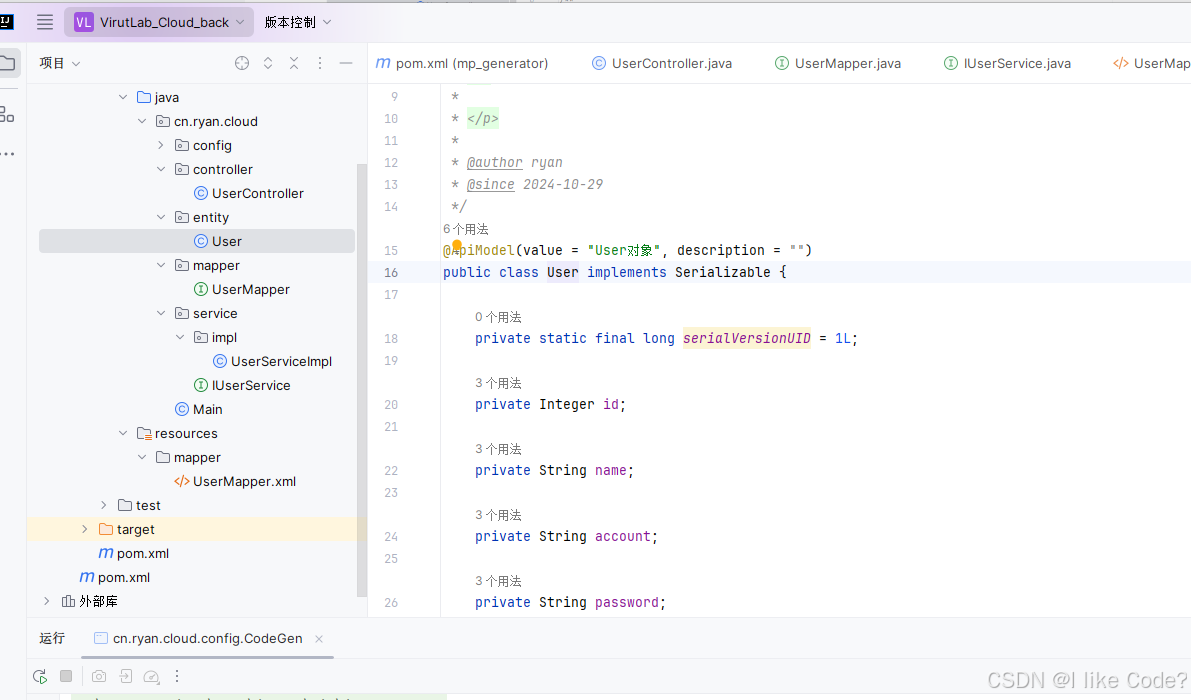This screenshot has width=1191, height=700.
Task: Open the project panel options kebab menu
Action: point(319,62)
